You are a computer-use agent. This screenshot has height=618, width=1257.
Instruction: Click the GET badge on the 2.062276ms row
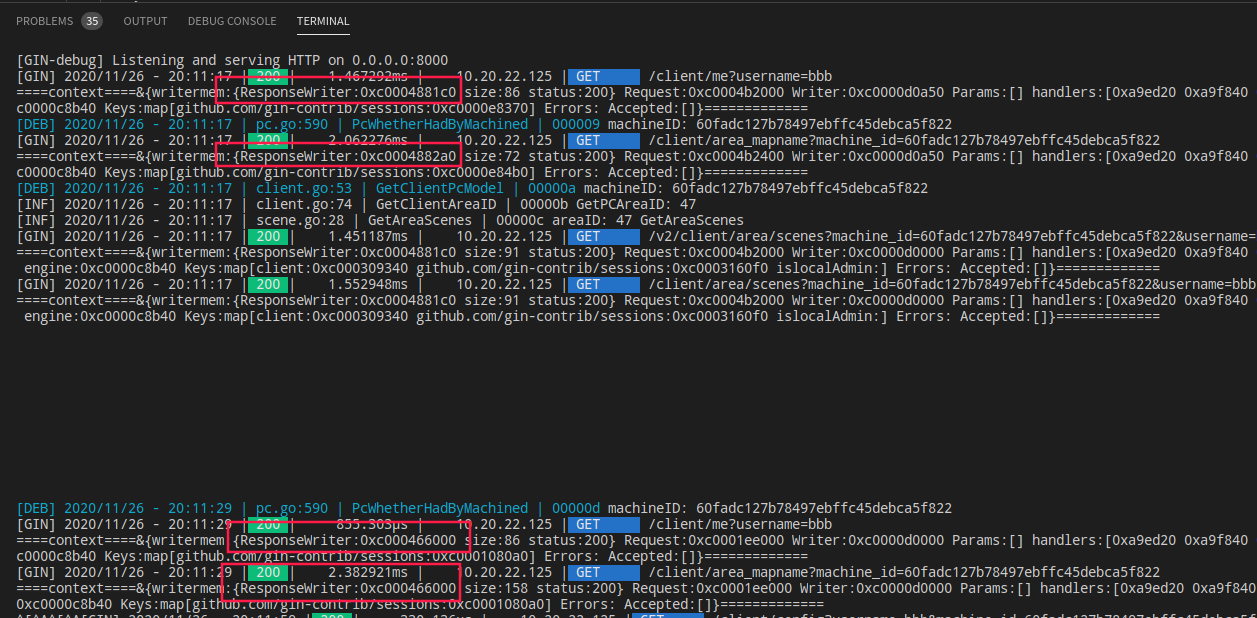pos(604,140)
